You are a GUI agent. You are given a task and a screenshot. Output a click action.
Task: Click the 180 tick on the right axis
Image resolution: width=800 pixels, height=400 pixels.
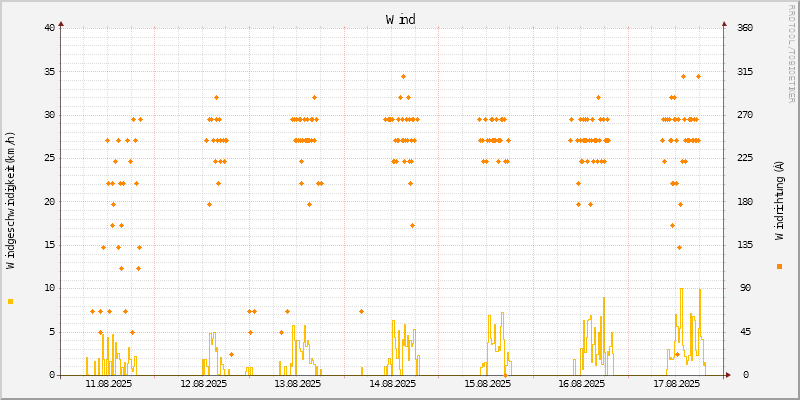pyautogui.click(x=745, y=201)
